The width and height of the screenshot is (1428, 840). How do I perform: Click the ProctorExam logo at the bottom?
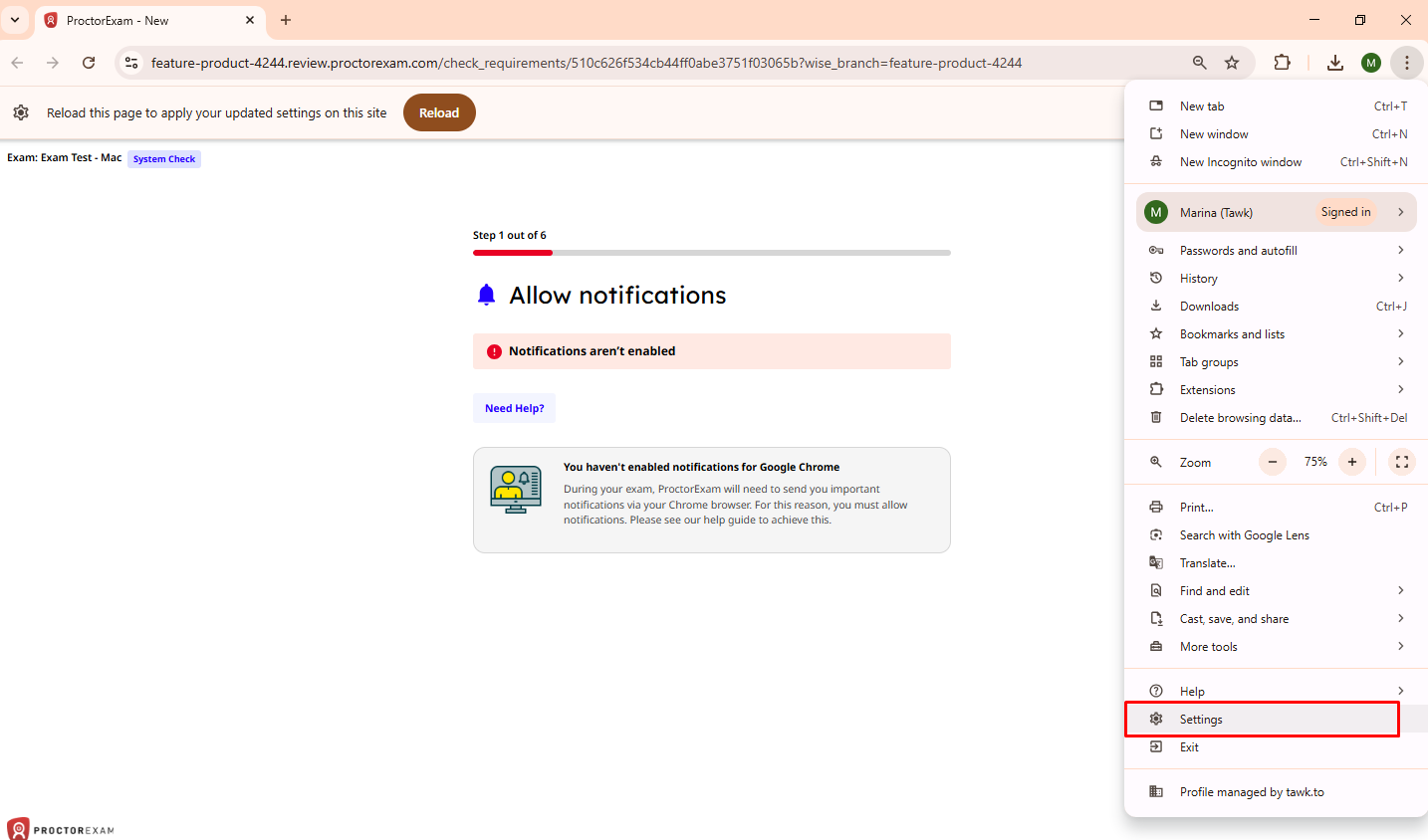61,829
